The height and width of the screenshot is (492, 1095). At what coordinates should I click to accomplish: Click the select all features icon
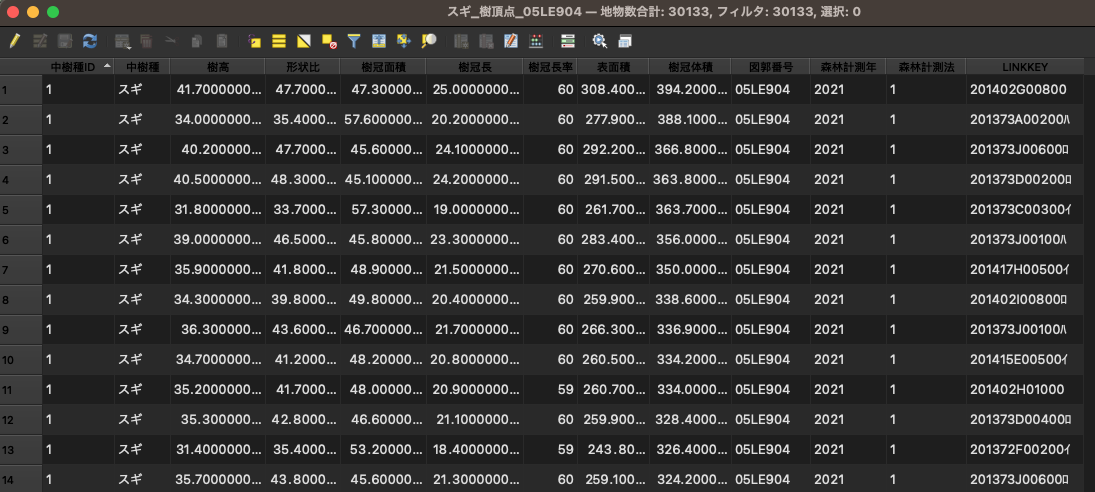click(x=279, y=41)
